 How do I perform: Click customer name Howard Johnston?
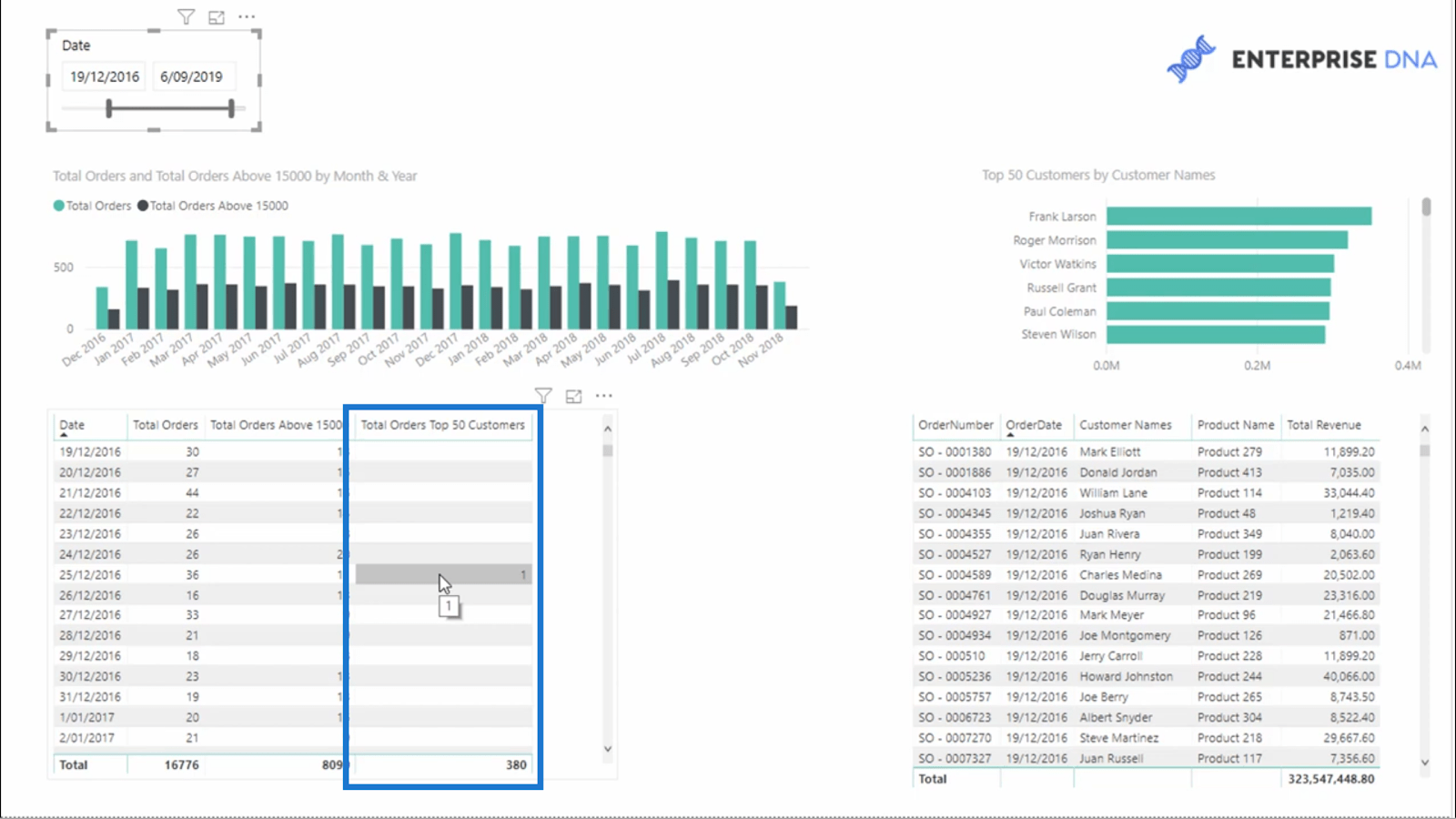[x=1126, y=676]
